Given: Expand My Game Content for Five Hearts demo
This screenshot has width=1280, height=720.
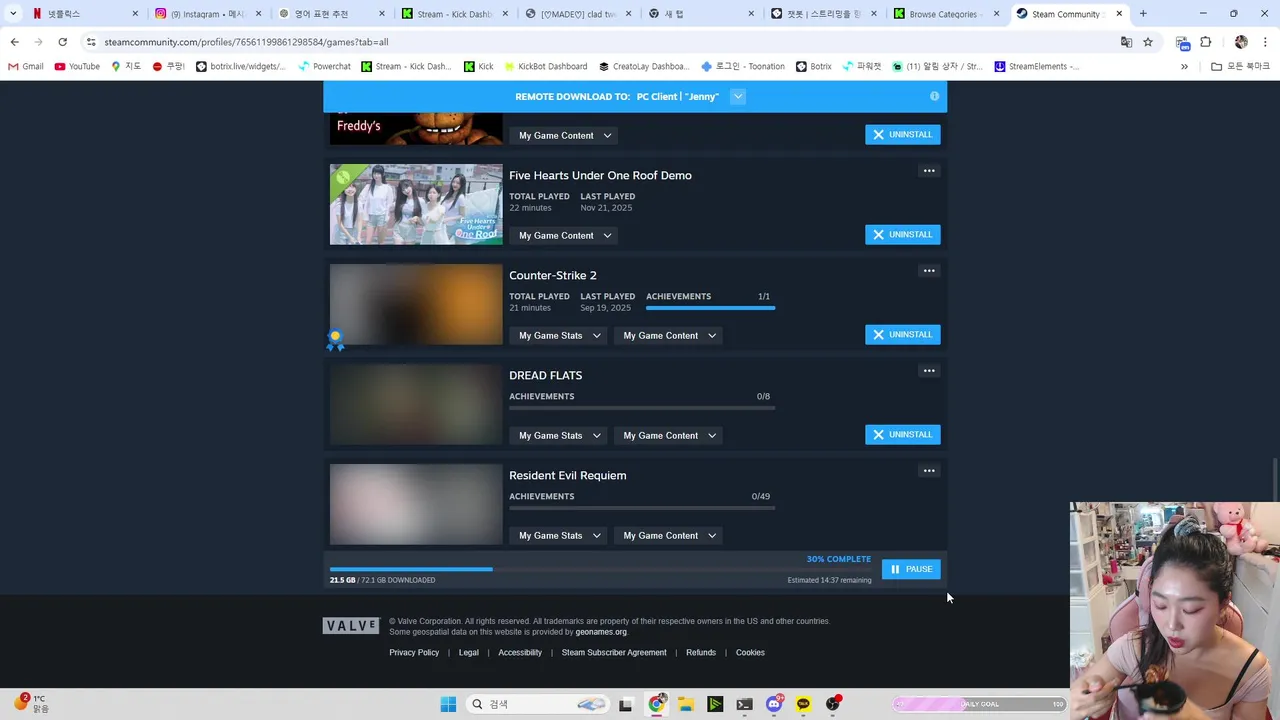Looking at the screenshot, I should point(565,235).
